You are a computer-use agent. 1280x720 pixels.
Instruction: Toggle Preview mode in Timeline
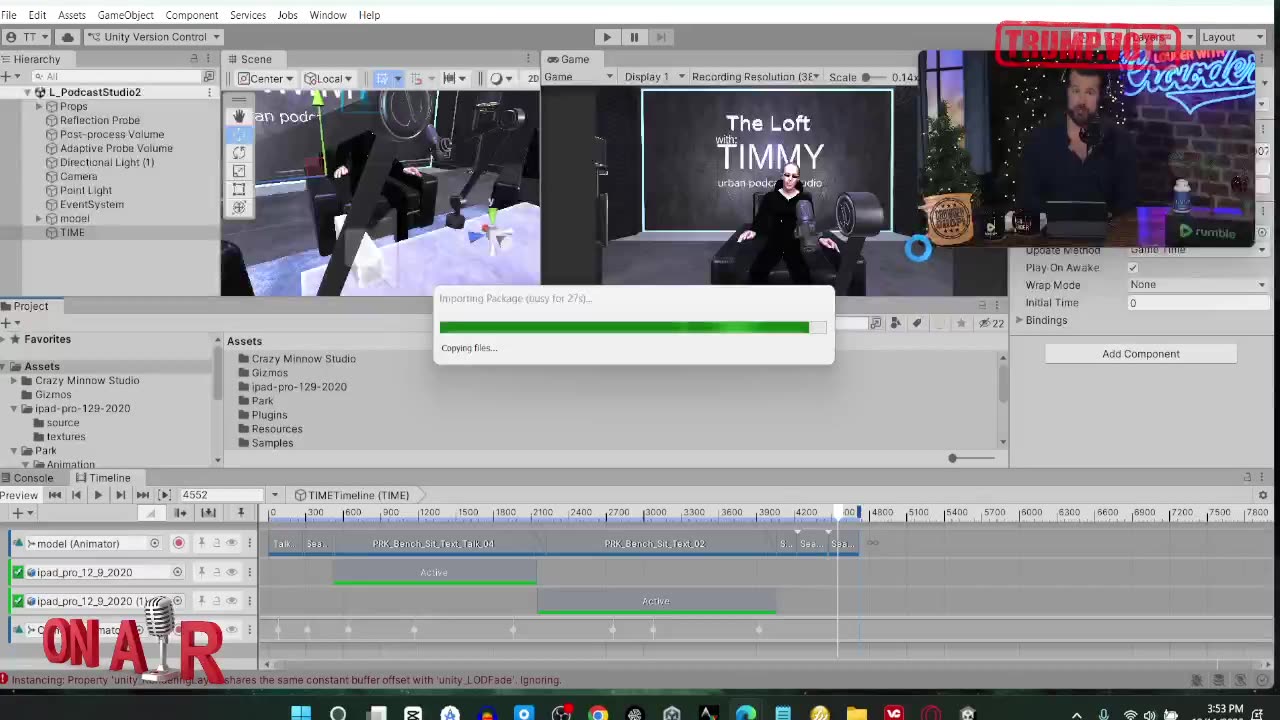19,495
